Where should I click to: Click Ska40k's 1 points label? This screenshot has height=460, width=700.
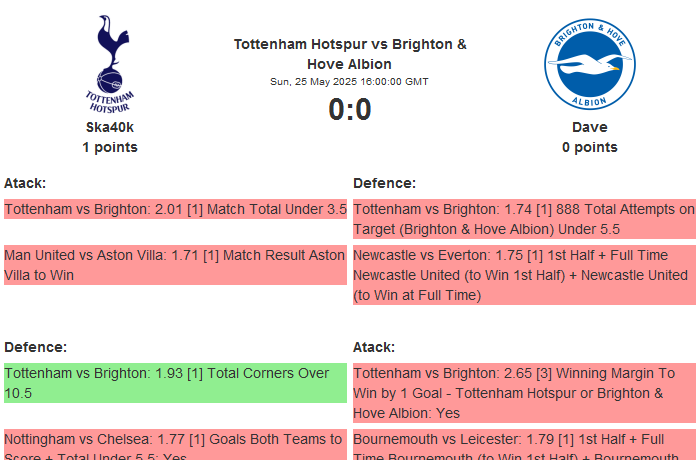click(x=110, y=147)
